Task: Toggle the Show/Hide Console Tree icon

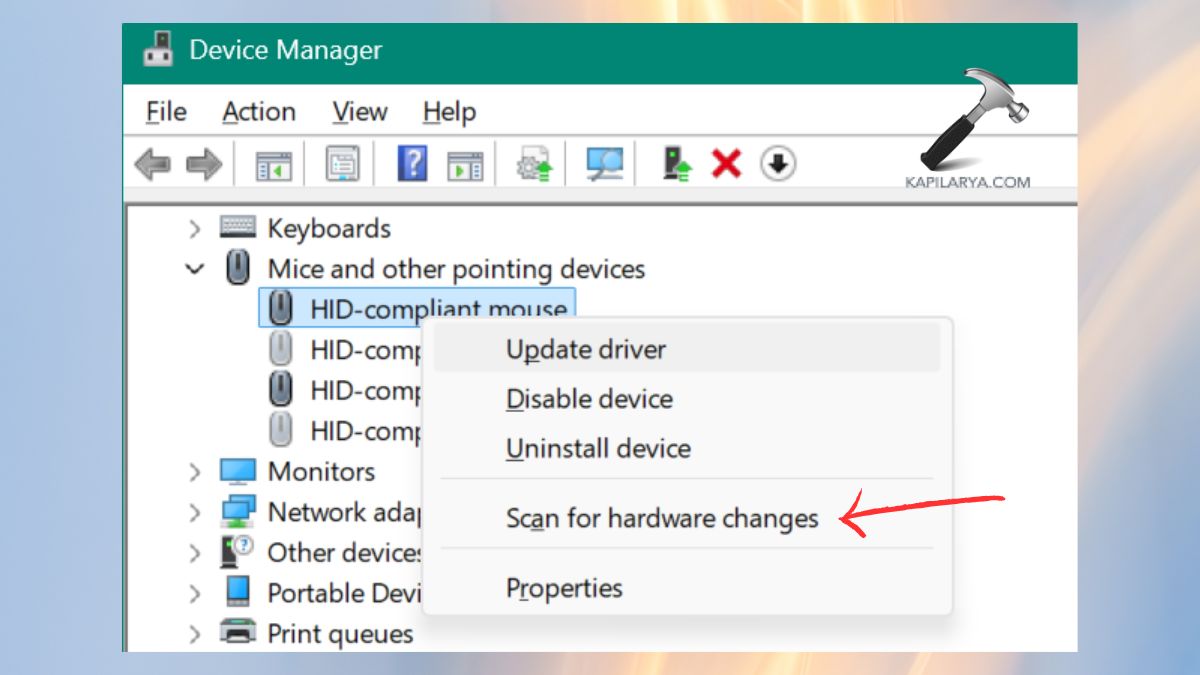Action: pos(272,163)
